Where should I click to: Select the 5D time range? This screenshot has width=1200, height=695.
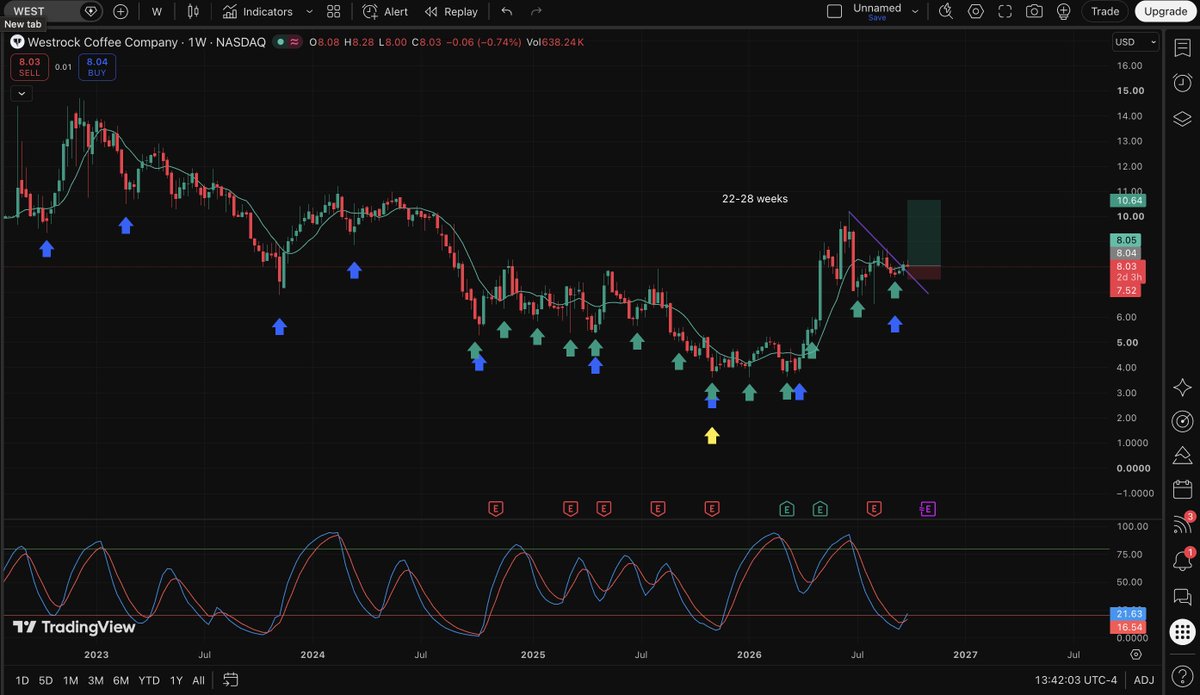(x=46, y=680)
